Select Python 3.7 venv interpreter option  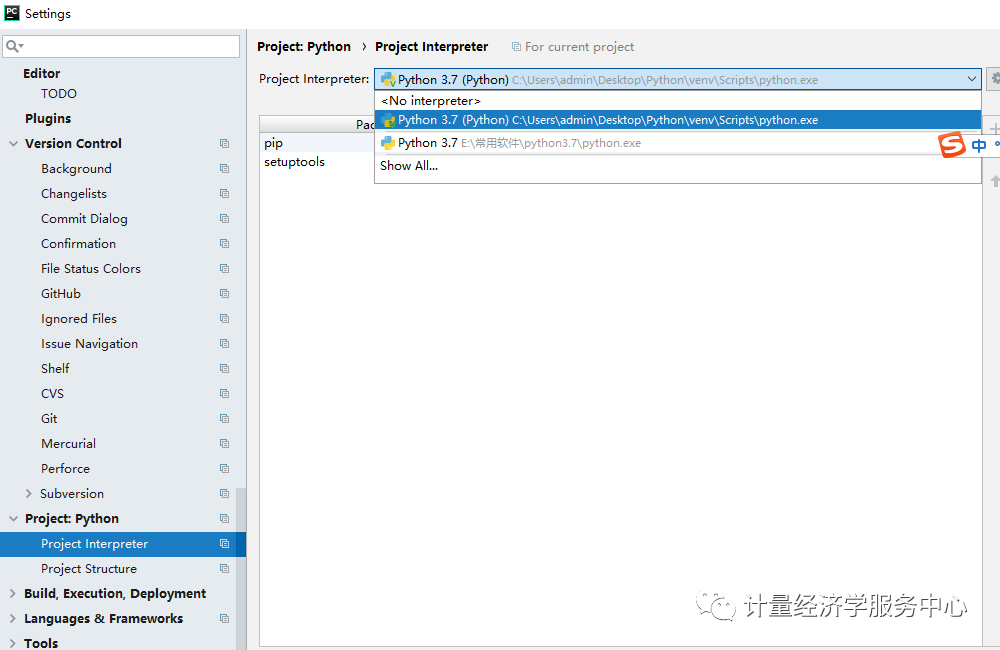pyautogui.click(x=677, y=120)
